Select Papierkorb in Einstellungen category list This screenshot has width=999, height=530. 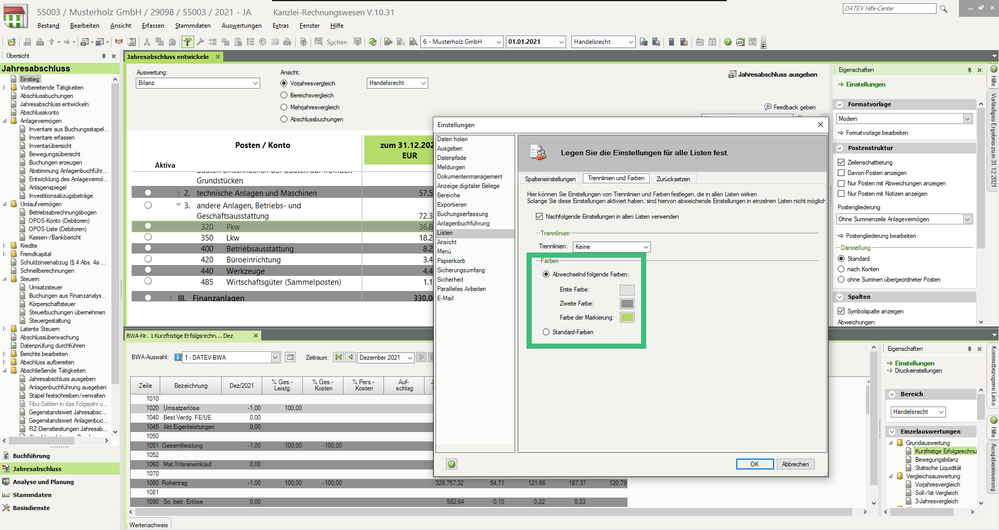click(451, 261)
